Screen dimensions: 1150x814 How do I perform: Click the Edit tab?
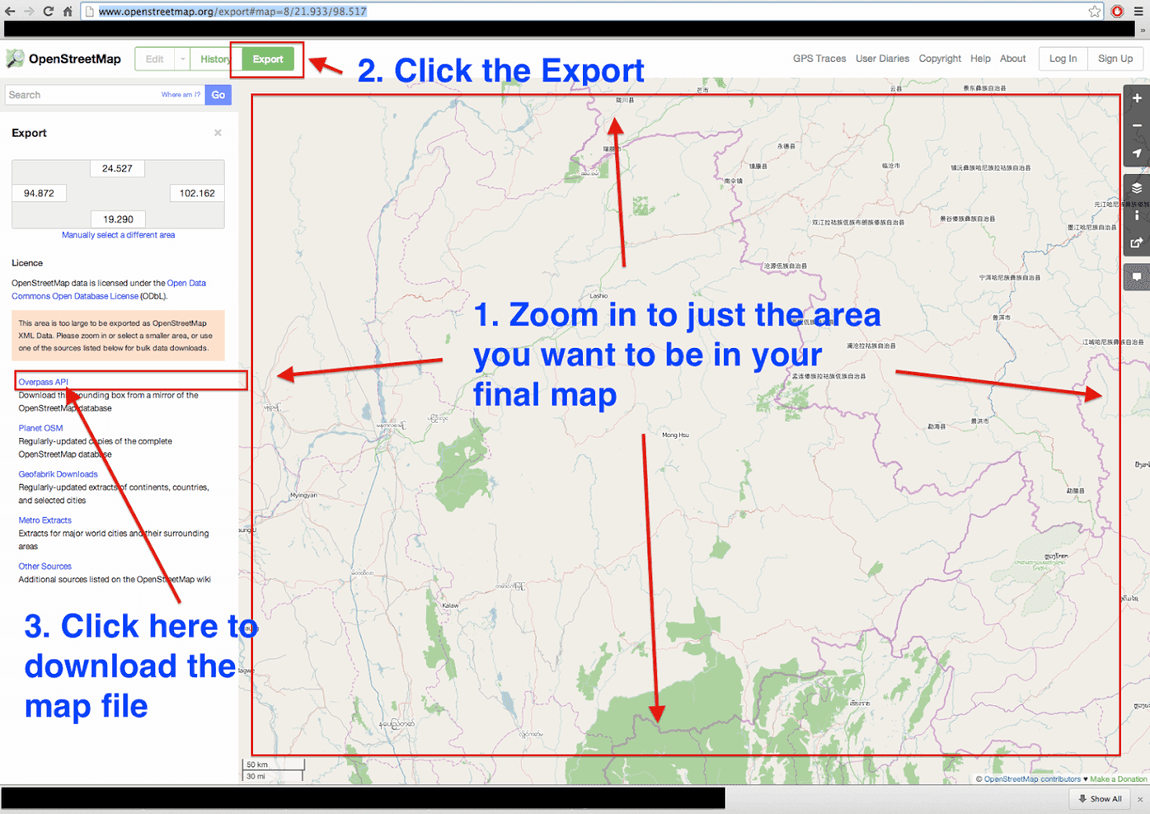pyautogui.click(x=155, y=59)
